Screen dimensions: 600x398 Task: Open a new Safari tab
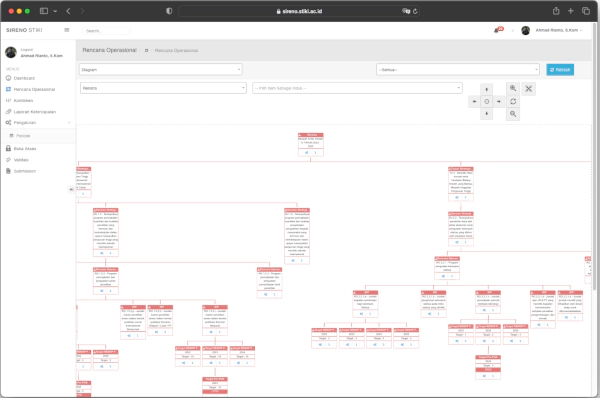(571, 11)
